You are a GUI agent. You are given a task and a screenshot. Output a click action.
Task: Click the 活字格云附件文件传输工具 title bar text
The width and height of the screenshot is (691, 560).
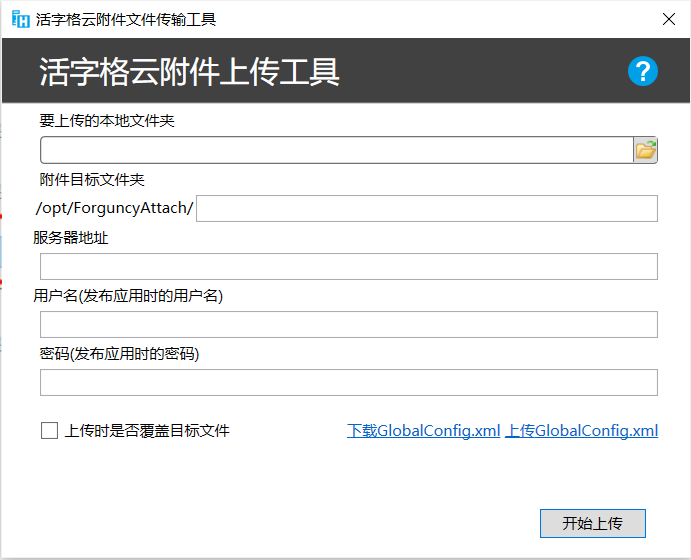tap(126, 20)
